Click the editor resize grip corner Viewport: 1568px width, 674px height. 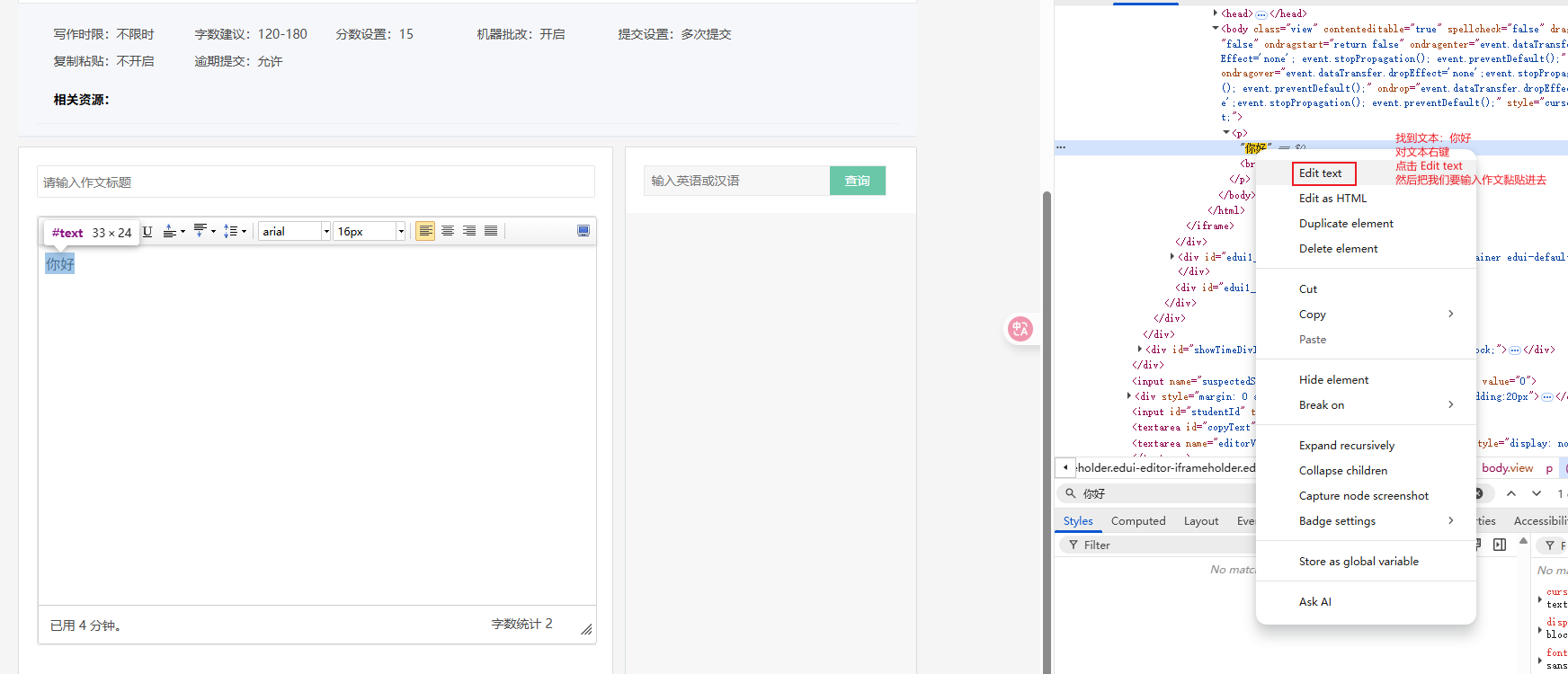click(586, 629)
